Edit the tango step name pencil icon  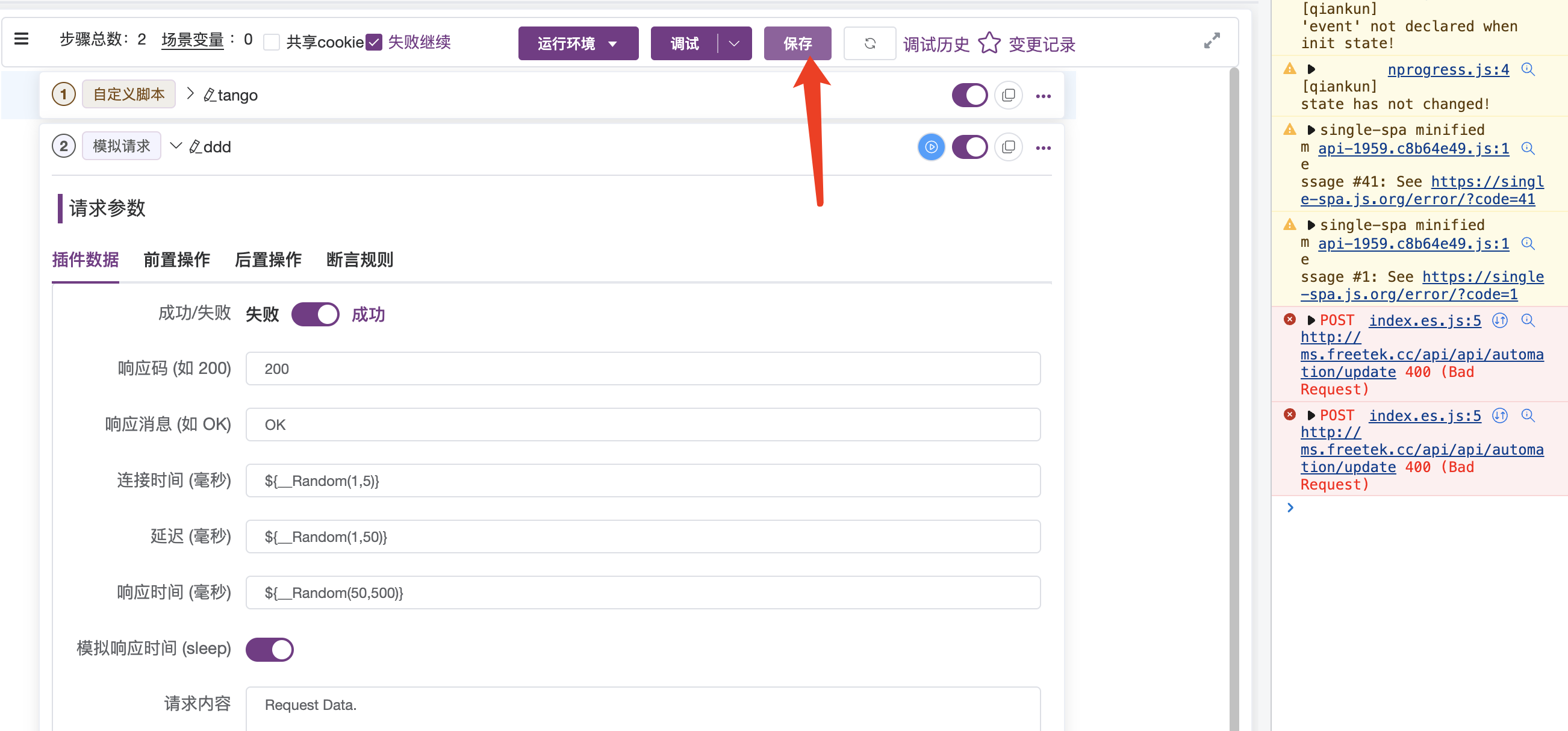tap(209, 95)
